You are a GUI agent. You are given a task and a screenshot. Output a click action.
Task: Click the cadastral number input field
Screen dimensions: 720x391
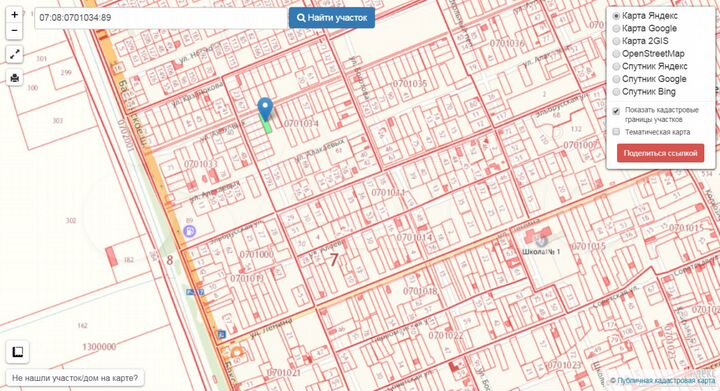tap(161, 18)
